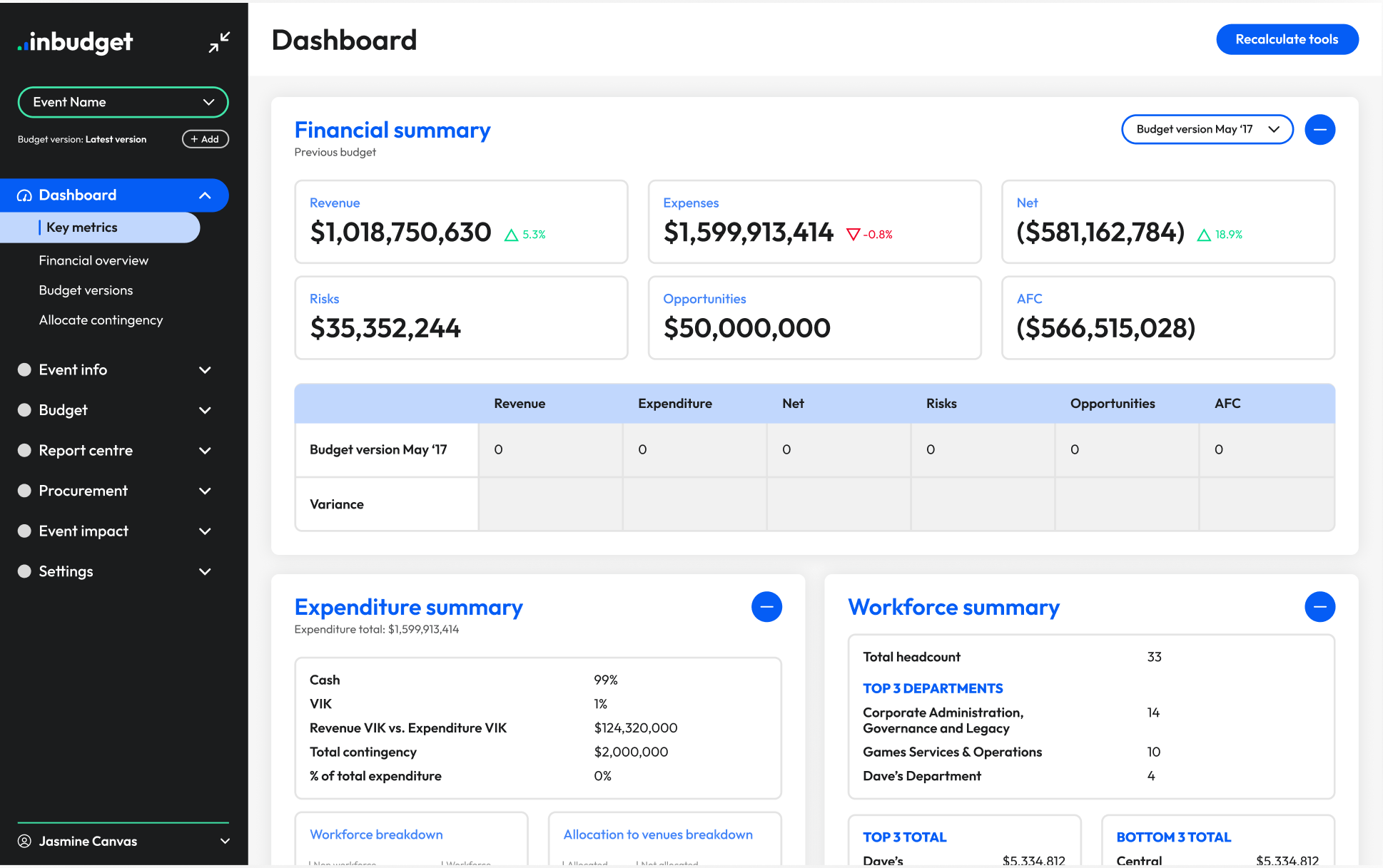Hide the Expenditure summary section
This screenshot has height=868, width=1383.
coord(767,607)
